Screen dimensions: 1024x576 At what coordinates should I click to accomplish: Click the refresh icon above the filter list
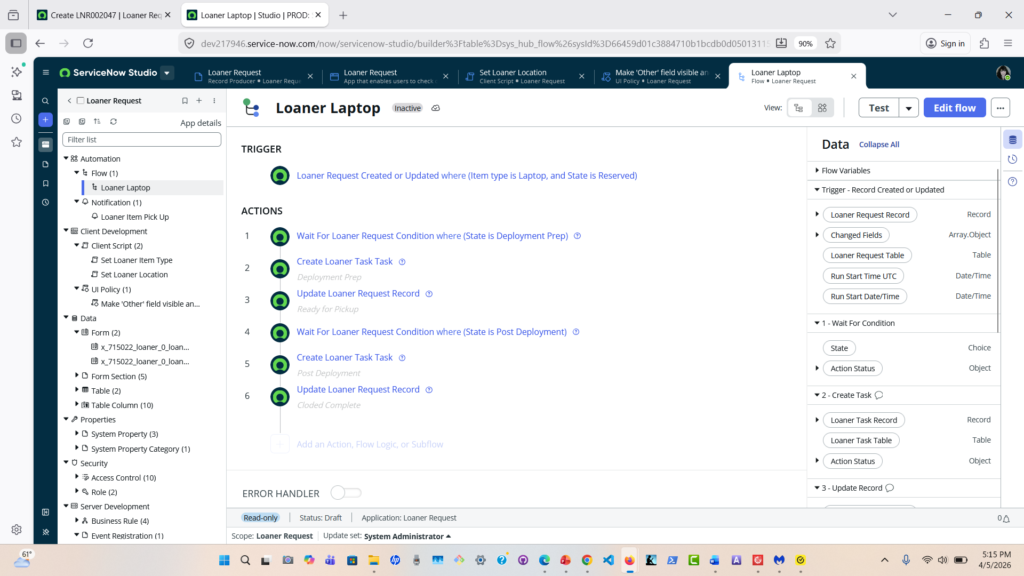pyautogui.click(x=113, y=122)
